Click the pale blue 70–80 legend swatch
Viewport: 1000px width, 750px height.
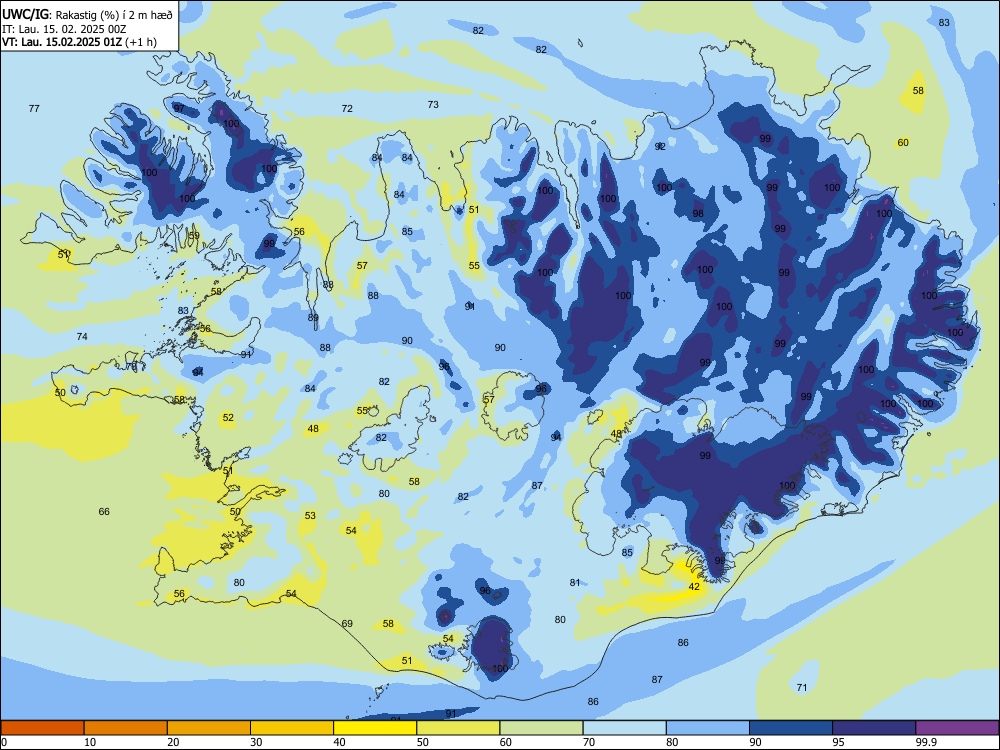coord(624,728)
